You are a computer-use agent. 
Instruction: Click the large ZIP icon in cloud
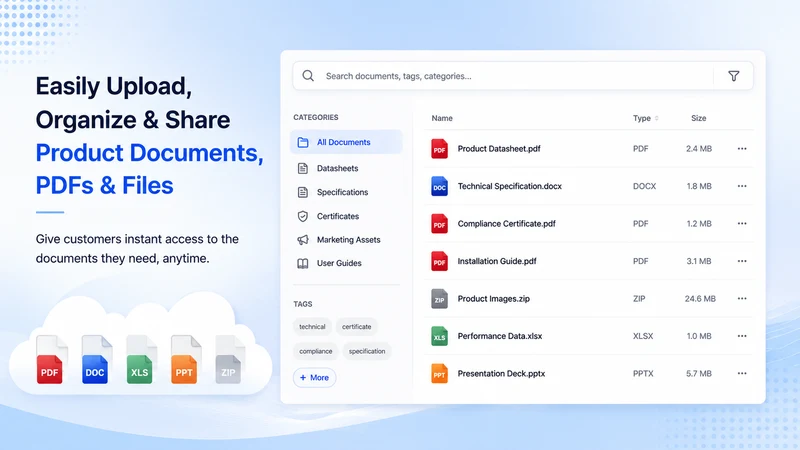230,360
